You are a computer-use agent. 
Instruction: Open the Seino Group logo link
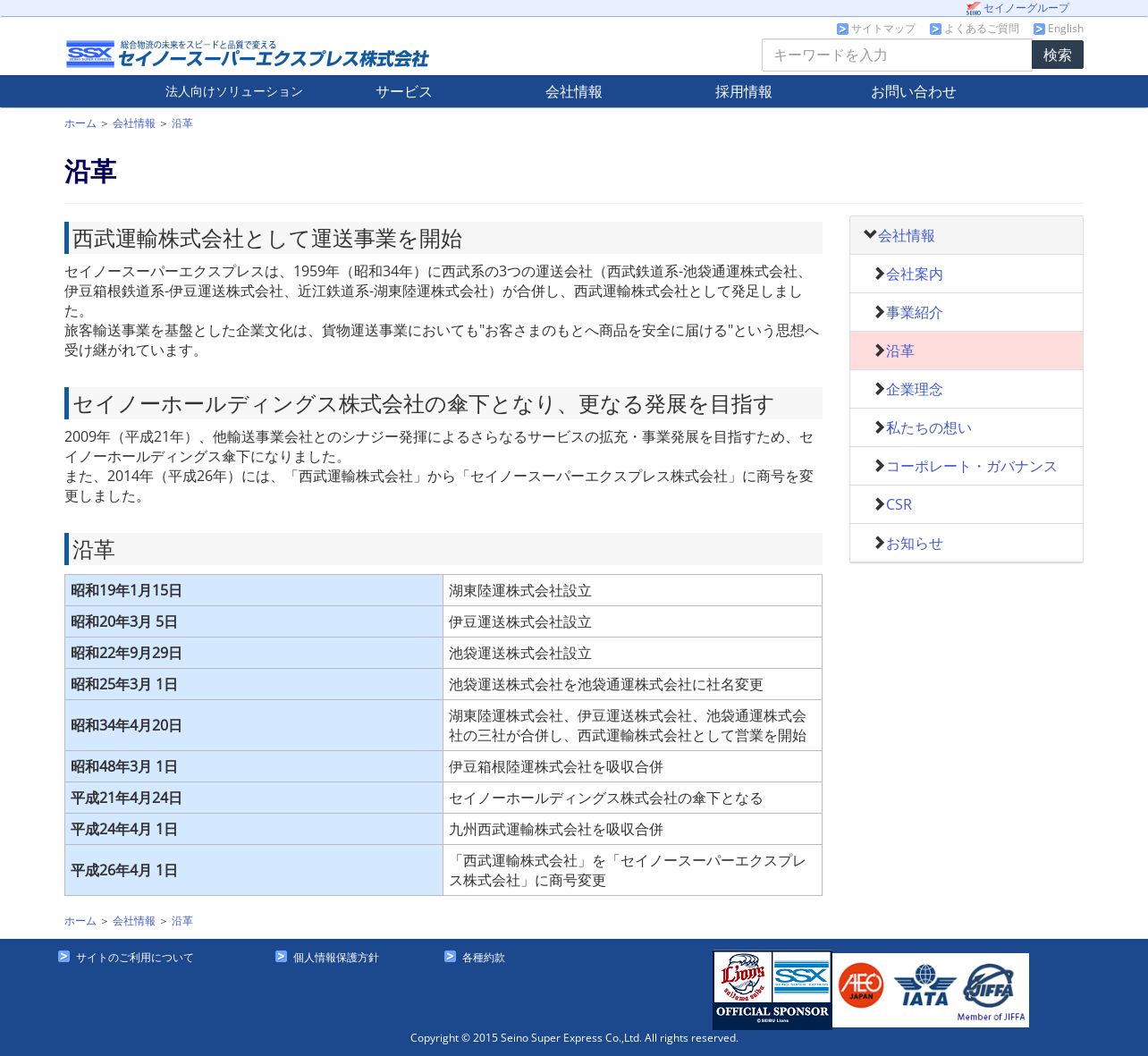(973, 8)
